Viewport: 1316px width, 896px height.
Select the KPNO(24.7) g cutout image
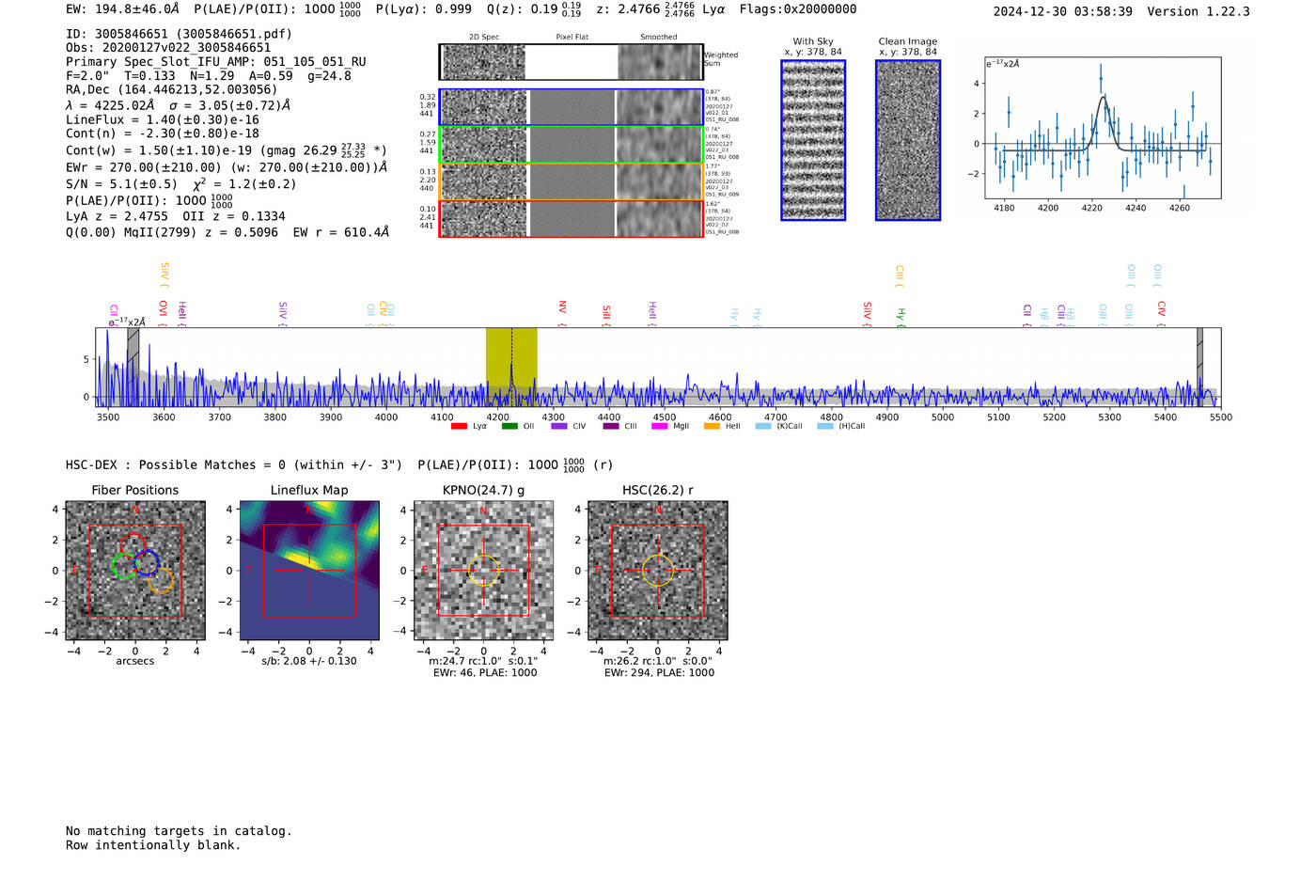[x=483, y=571]
